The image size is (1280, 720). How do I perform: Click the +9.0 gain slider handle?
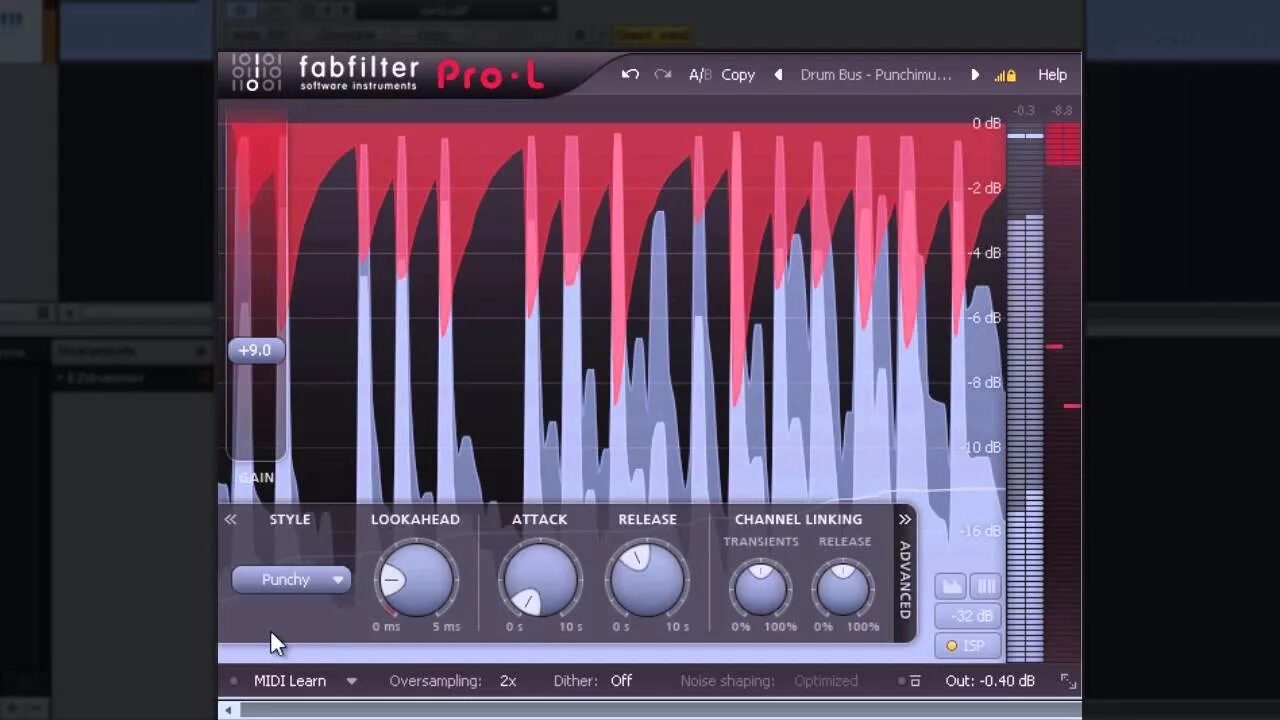[x=256, y=350]
